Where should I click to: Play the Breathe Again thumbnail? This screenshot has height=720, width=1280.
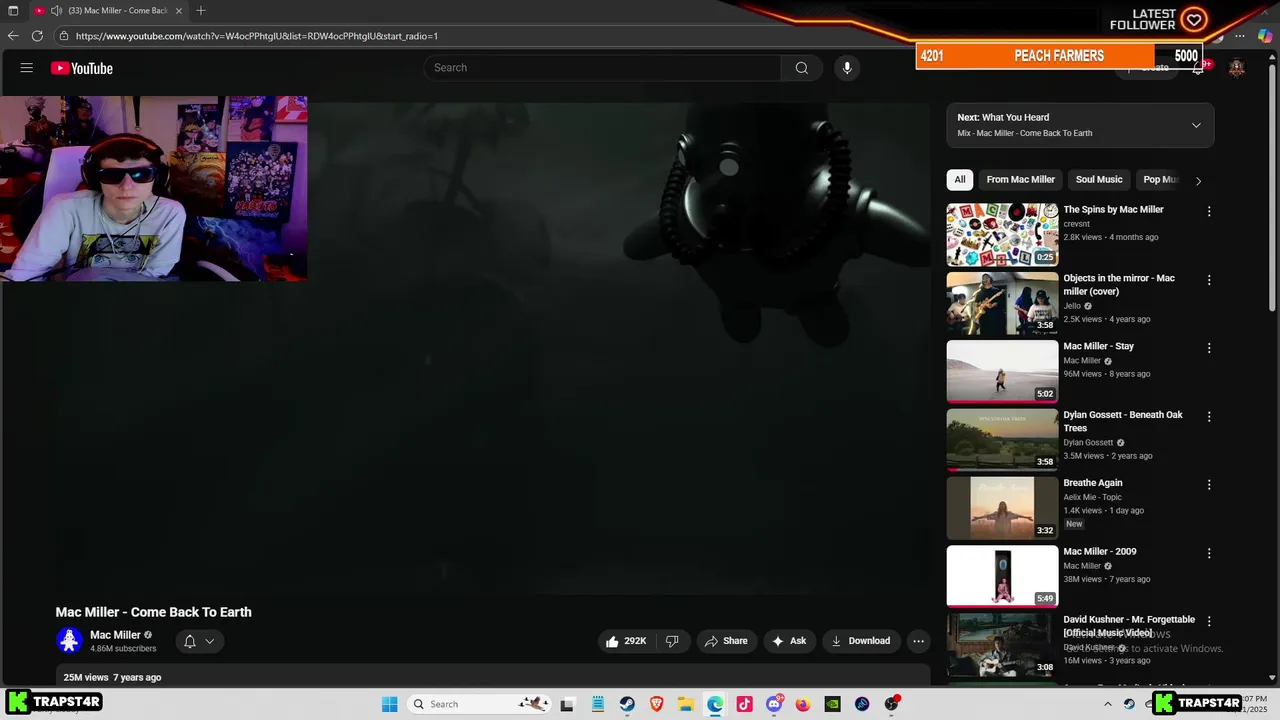[x=1002, y=508]
